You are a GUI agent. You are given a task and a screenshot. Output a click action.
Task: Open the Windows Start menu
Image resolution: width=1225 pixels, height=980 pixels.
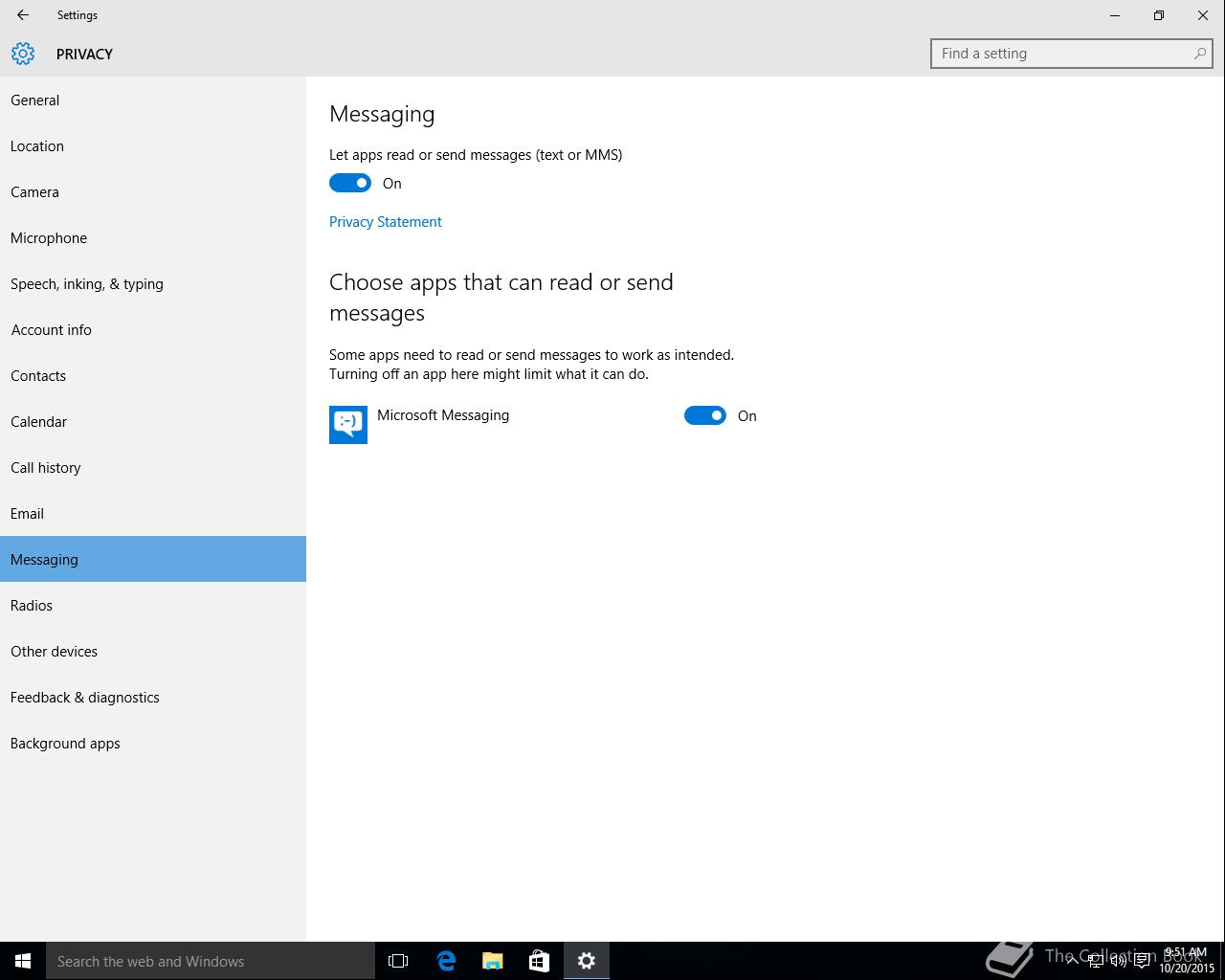pos(23,961)
